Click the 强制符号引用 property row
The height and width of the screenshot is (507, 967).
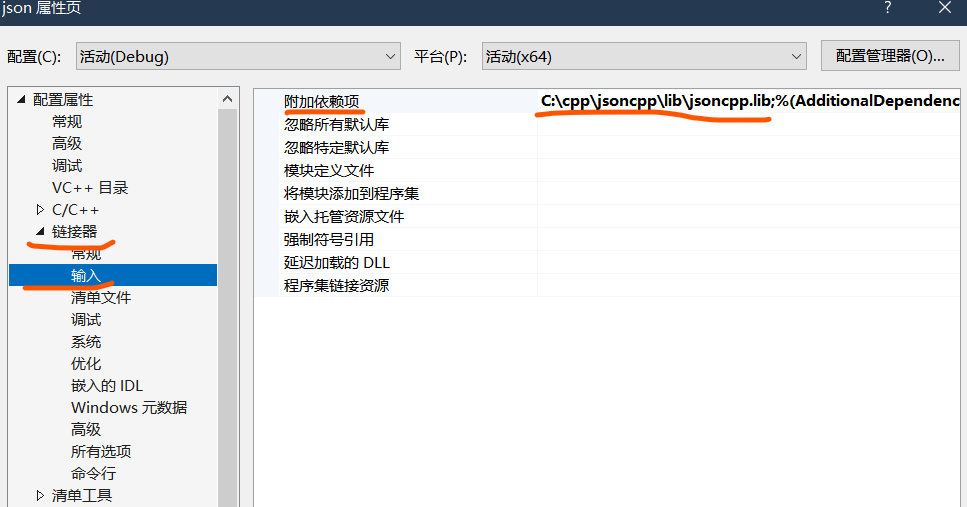[607, 239]
